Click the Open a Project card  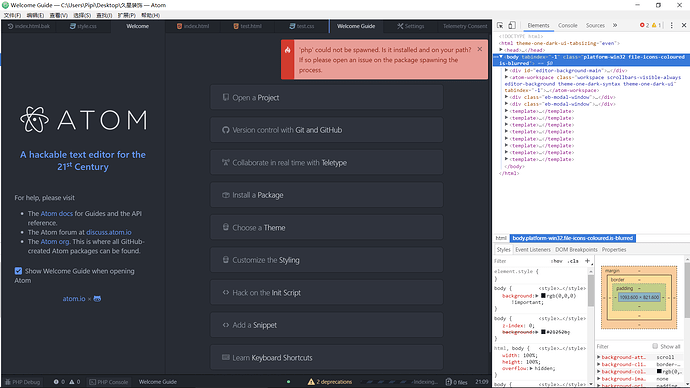[327, 97]
